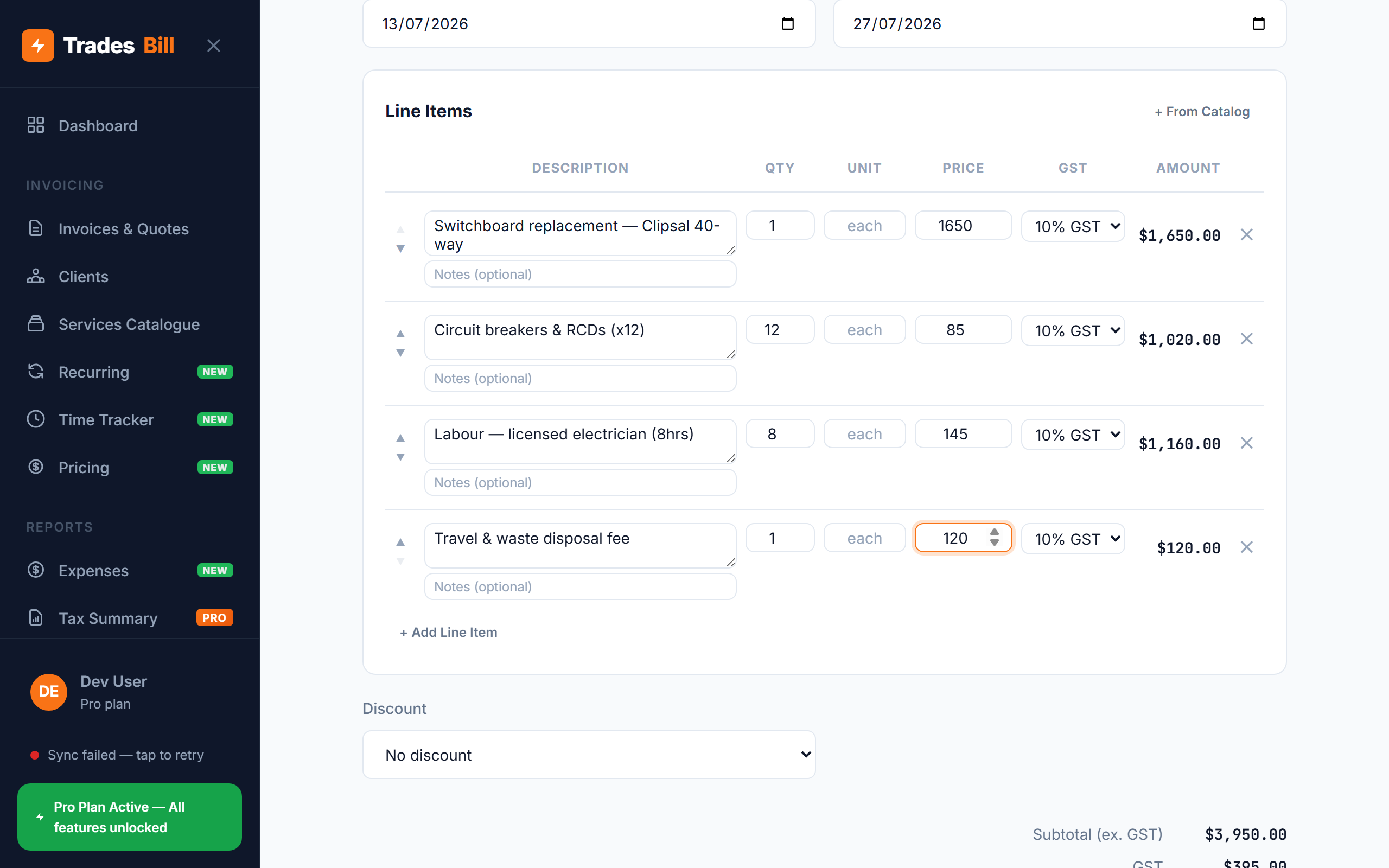Move Circuit breakers row up
This screenshot has height=868, width=1389.
click(x=400, y=334)
